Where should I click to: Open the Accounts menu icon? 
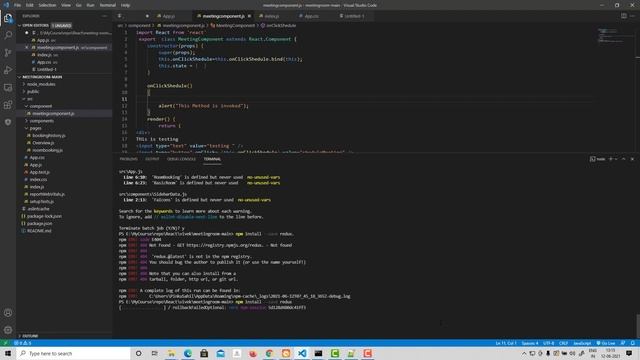(x=8, y=313)
